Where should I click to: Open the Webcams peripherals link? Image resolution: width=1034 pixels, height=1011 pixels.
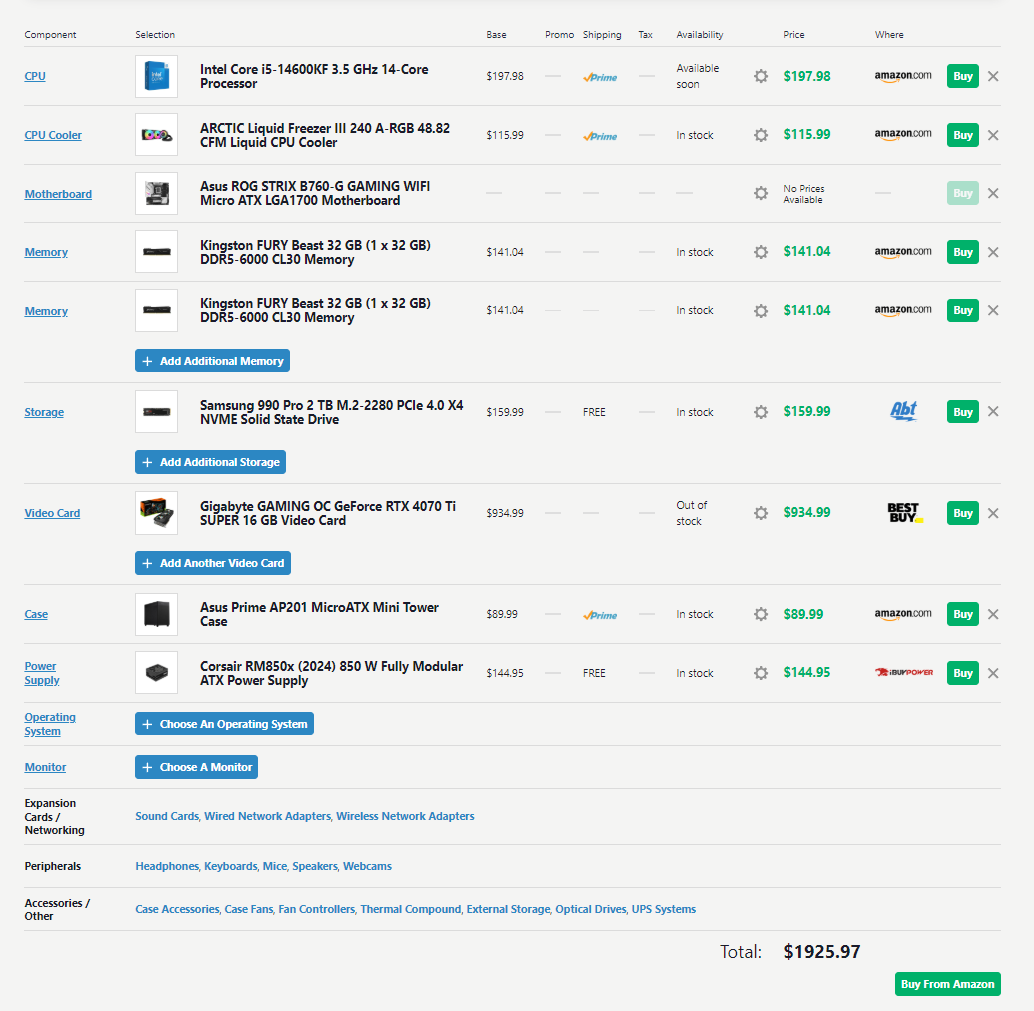pyautogui.click(x=367, y=866)
